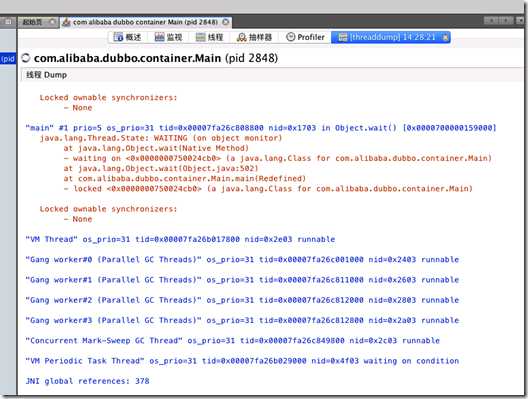Click the 线程 threads list icon
This screenshot has width=528, height=399.
click(x=200, y=37)
